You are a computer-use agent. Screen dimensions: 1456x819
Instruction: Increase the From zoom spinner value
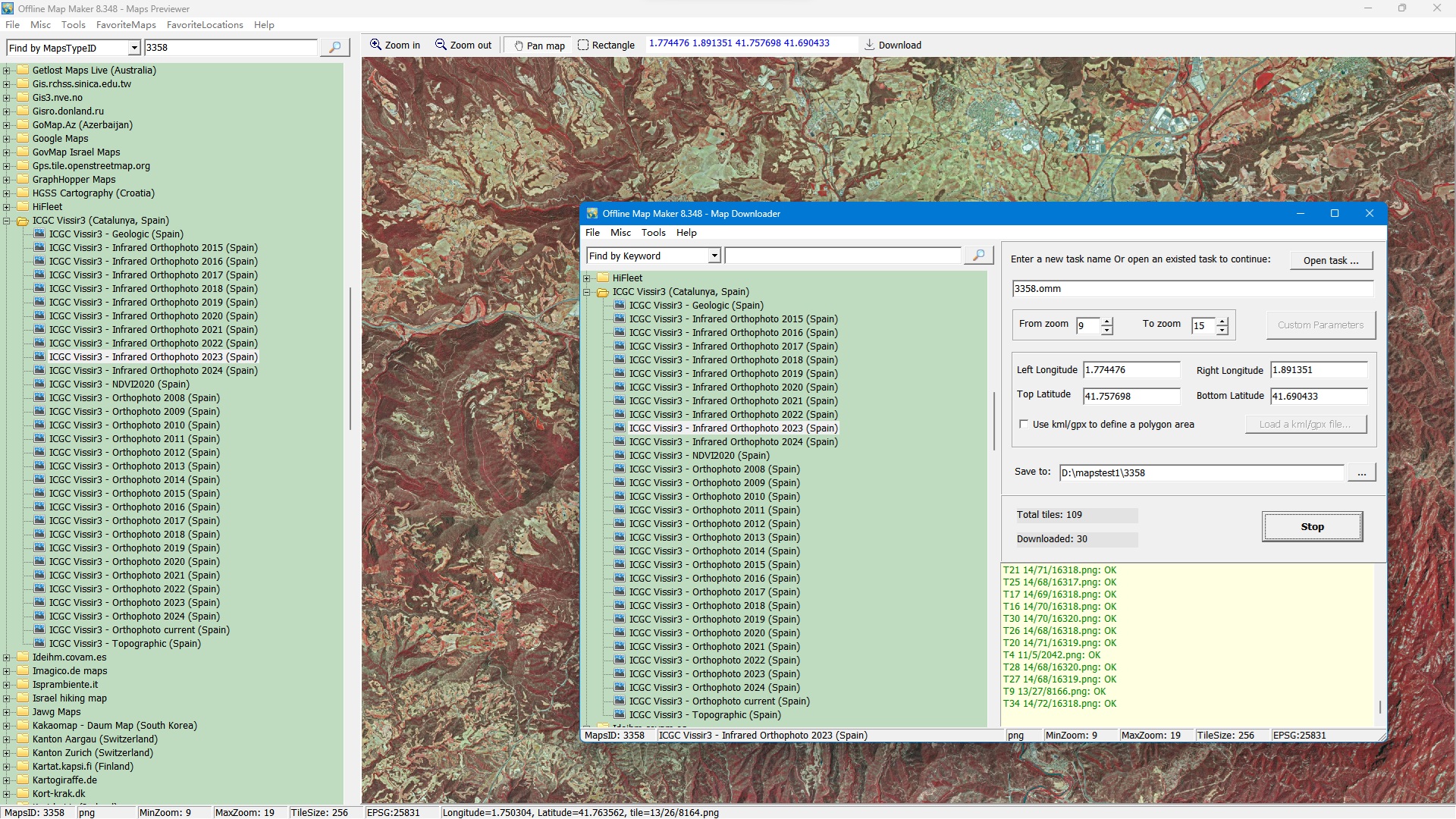coord(1107,322)
